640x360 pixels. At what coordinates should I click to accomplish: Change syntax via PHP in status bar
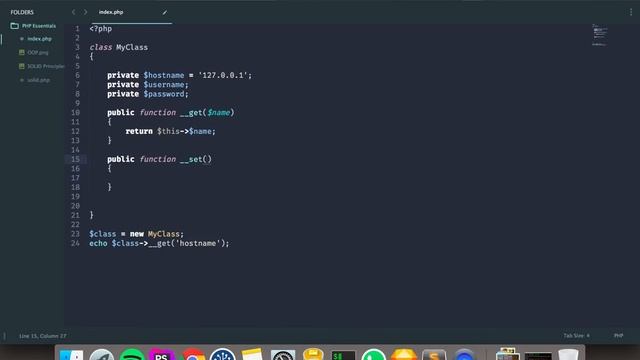coord(618,336)
